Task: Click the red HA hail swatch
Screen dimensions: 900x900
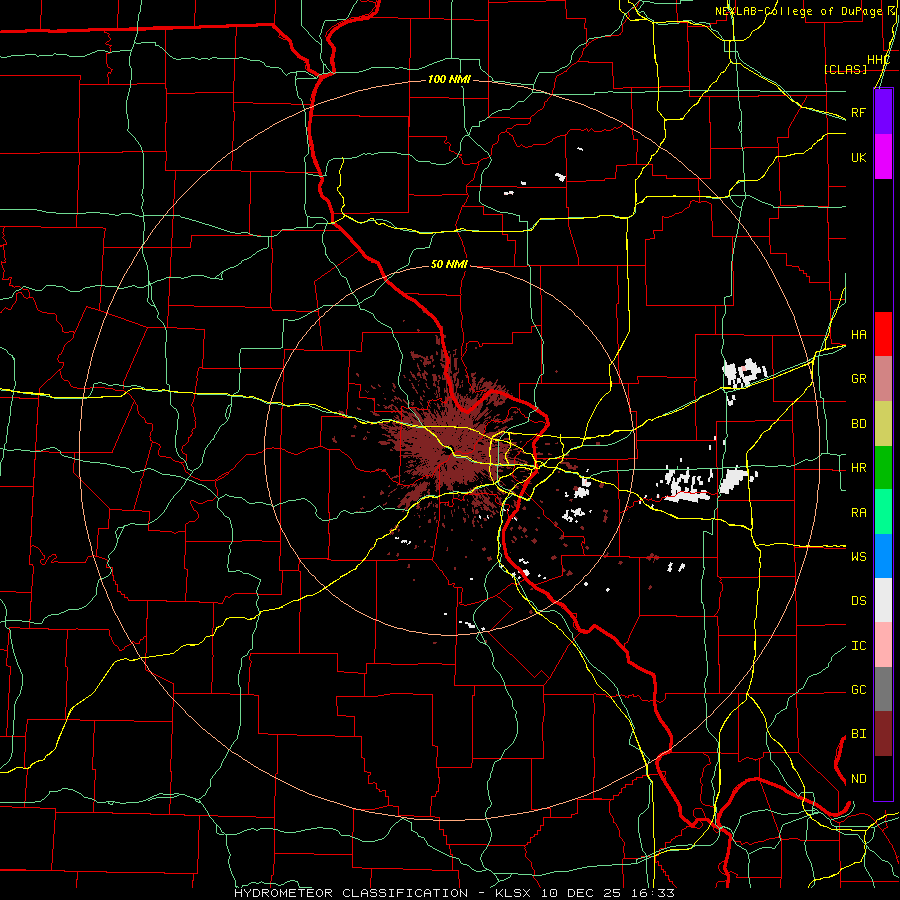Action: point(883,334)
